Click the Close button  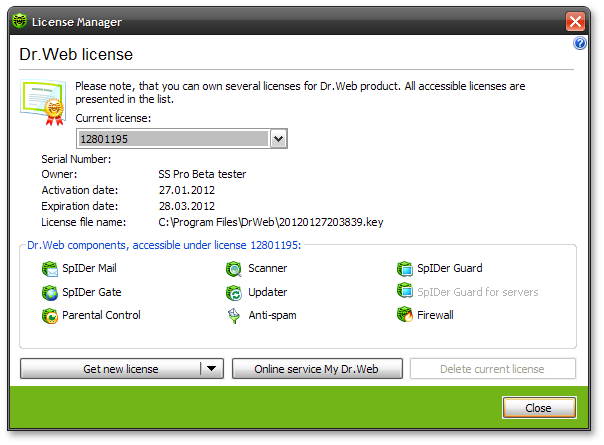[x=539, y=408]
